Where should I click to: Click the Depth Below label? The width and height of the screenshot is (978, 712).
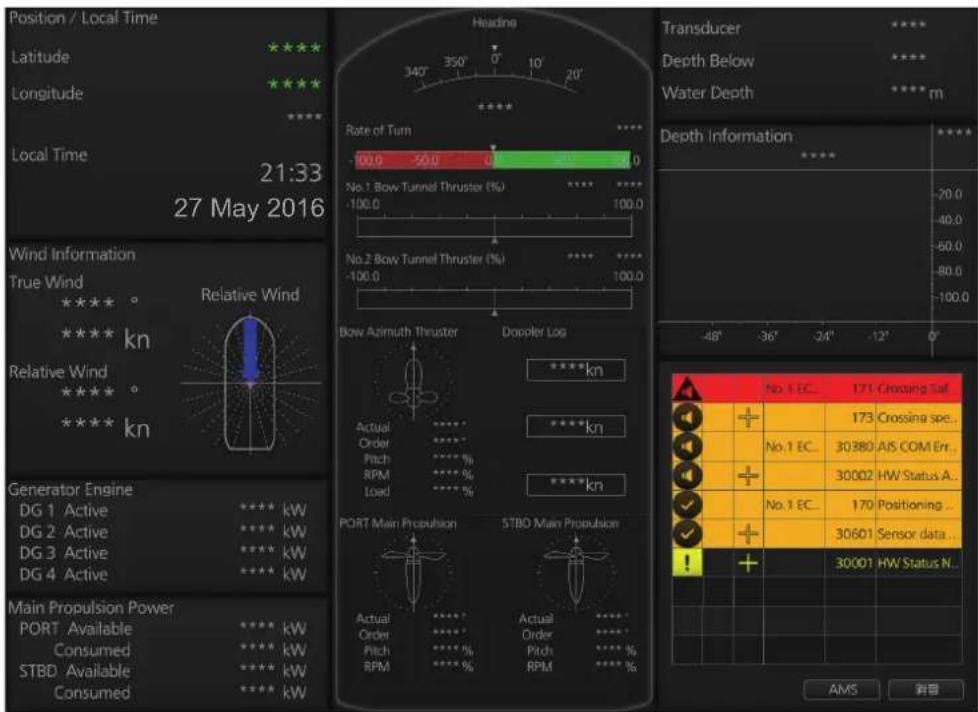708,61
